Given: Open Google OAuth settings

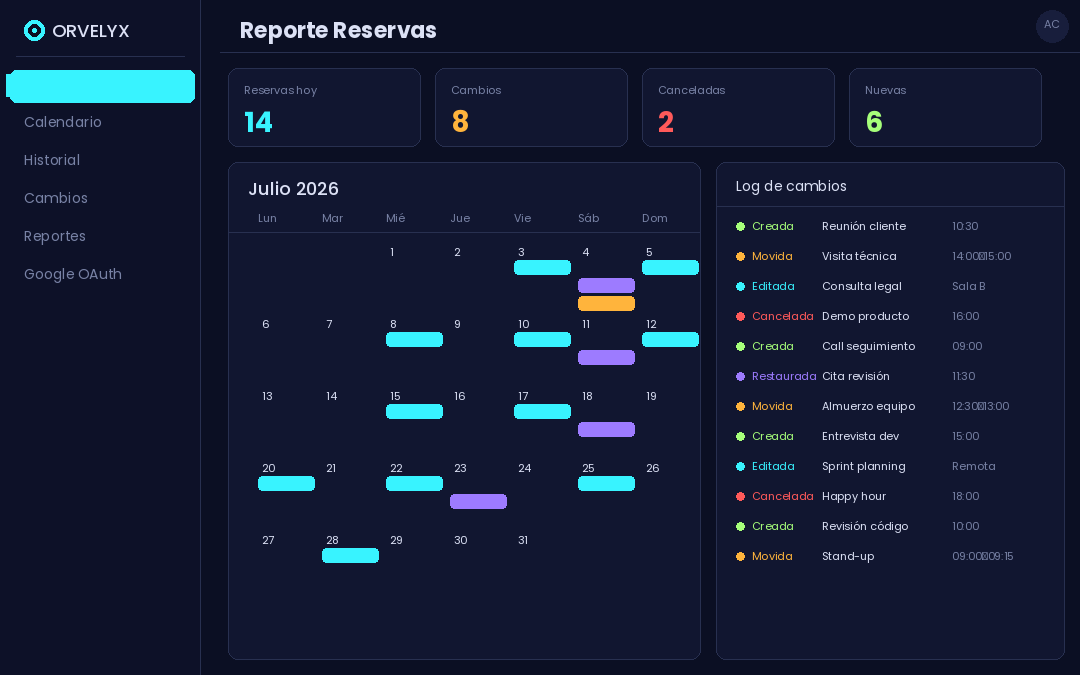Looking at the screenshot, I should coord(73,273).
